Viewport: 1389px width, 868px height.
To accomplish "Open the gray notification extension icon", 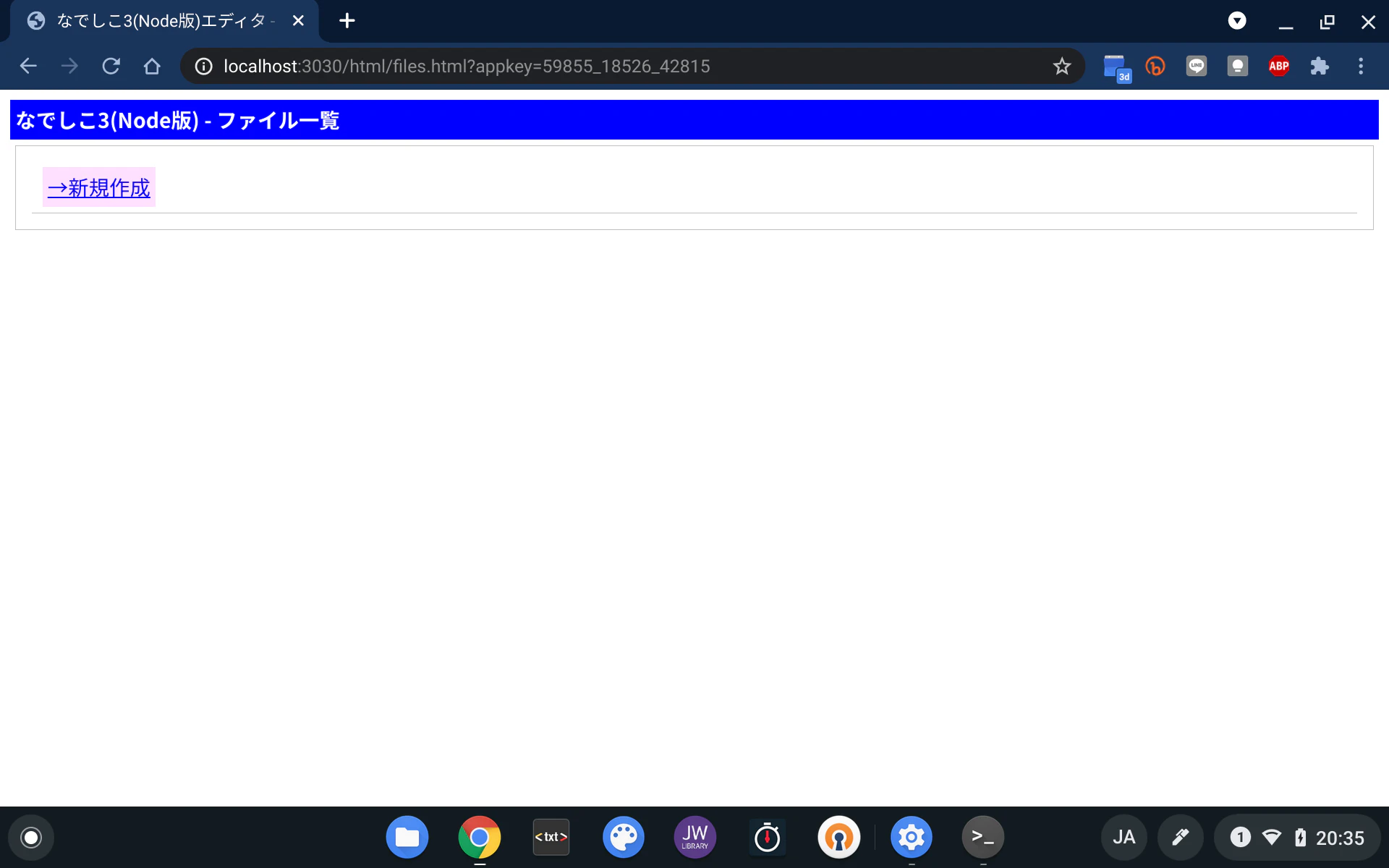I will [1238, 67].
